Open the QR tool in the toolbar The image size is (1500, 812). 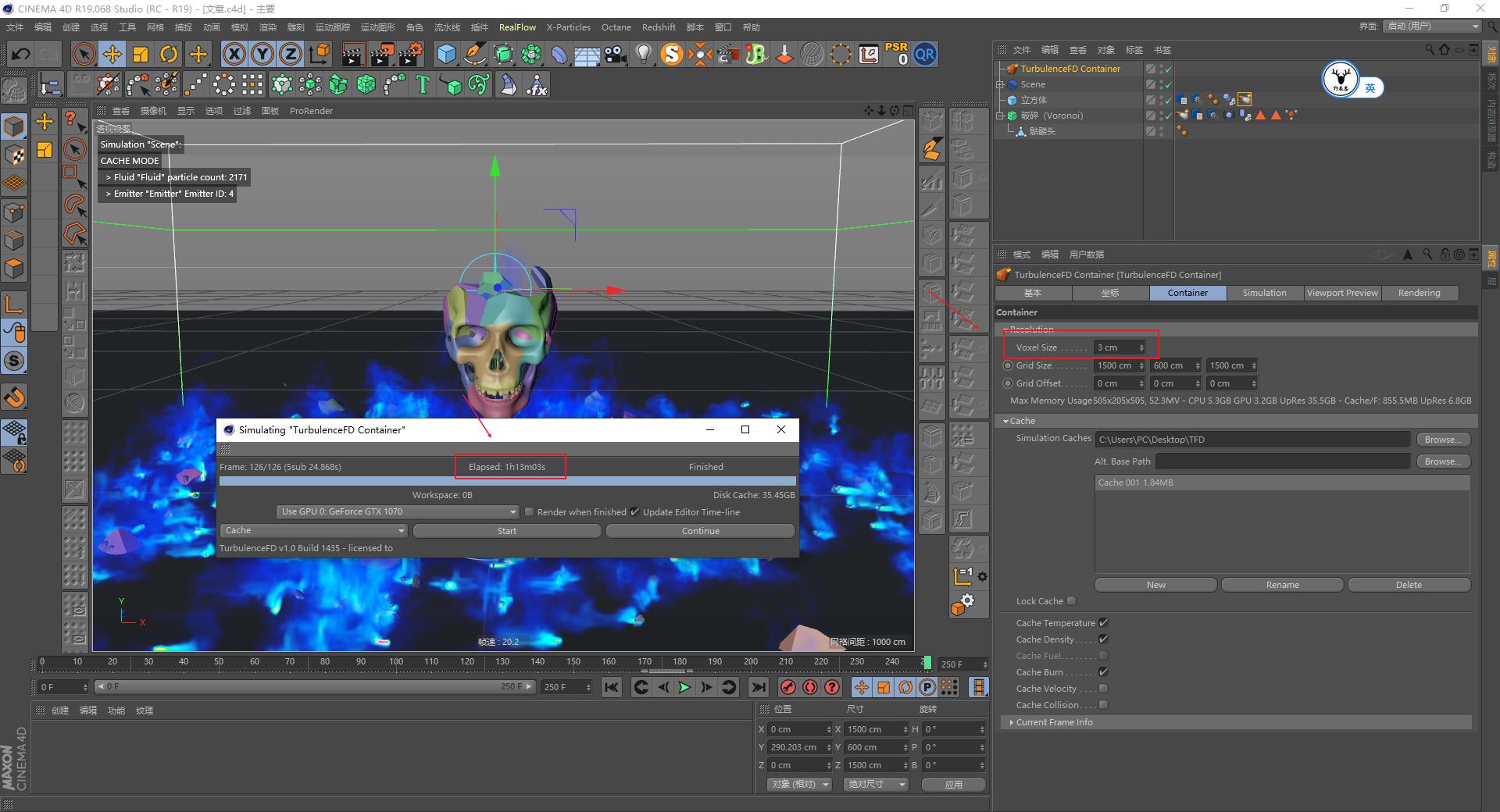925,54
